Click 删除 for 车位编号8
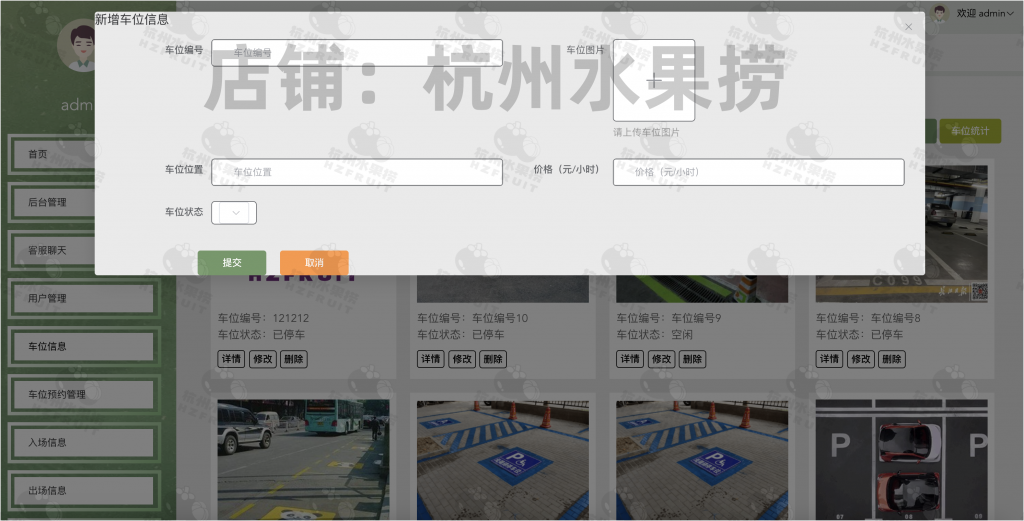 [x=891, y=359]
